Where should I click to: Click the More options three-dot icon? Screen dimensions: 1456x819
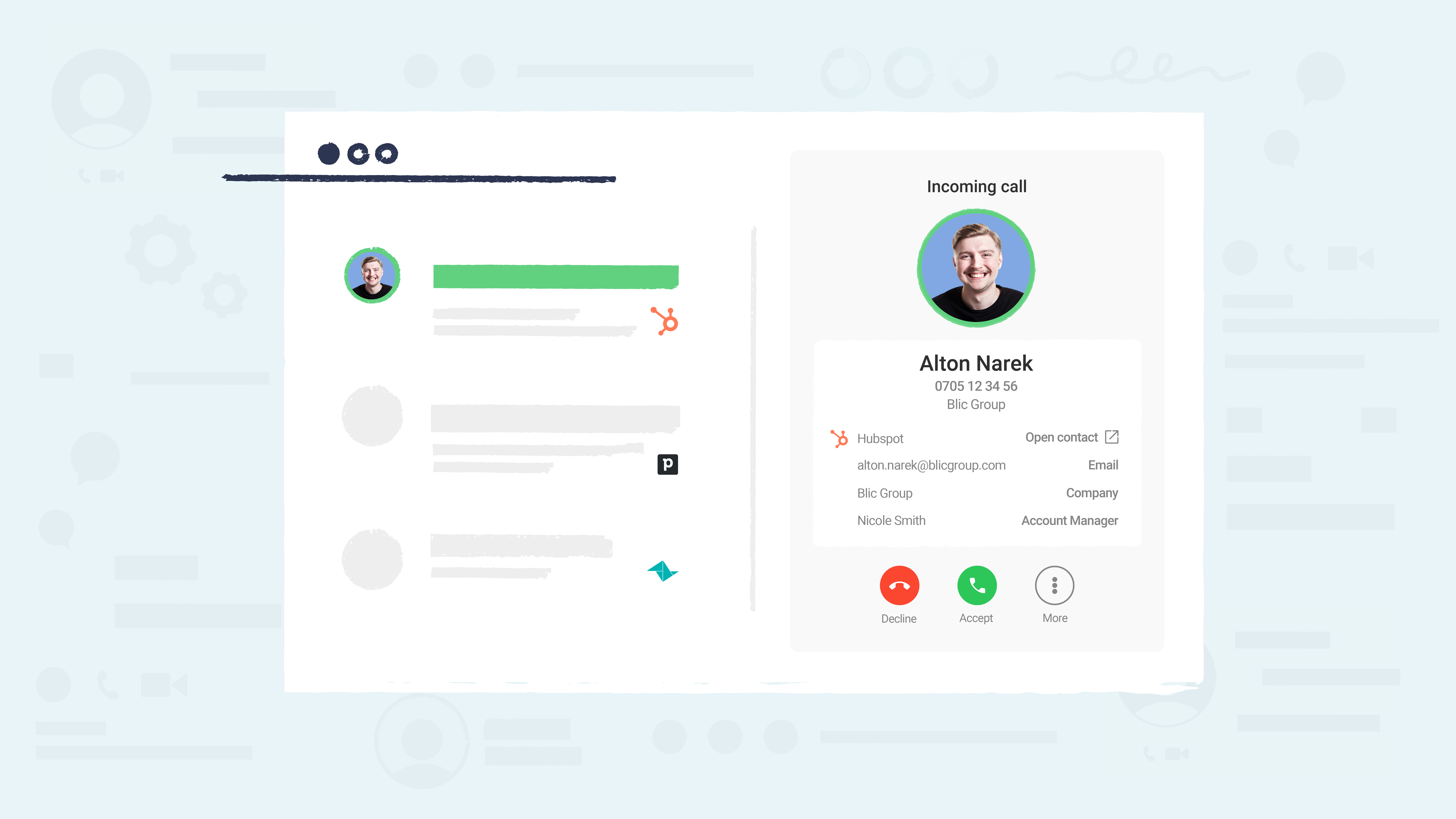click(x=1054, y=585)
